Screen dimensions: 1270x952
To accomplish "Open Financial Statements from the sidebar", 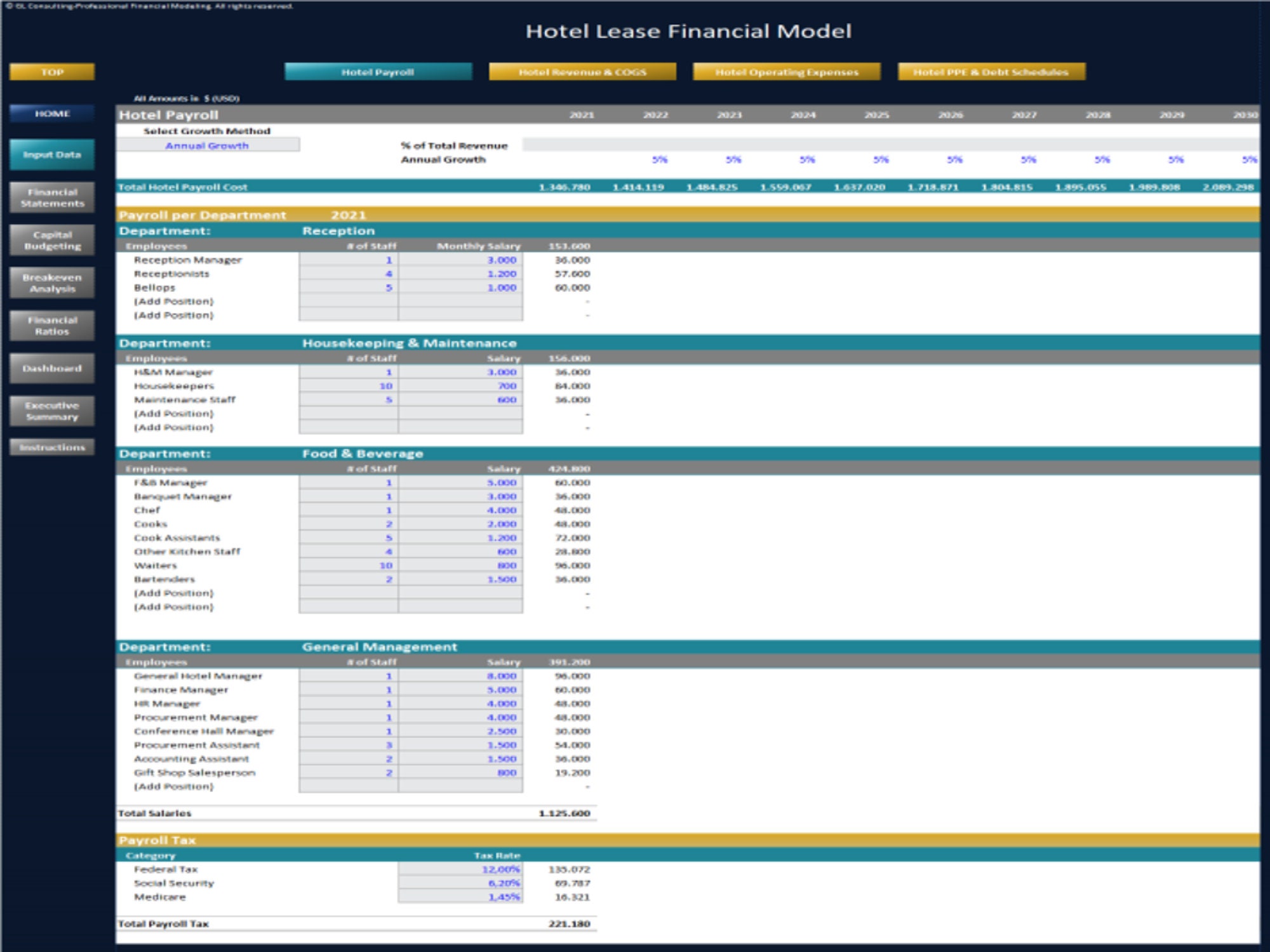I will [x=52, y=197].
